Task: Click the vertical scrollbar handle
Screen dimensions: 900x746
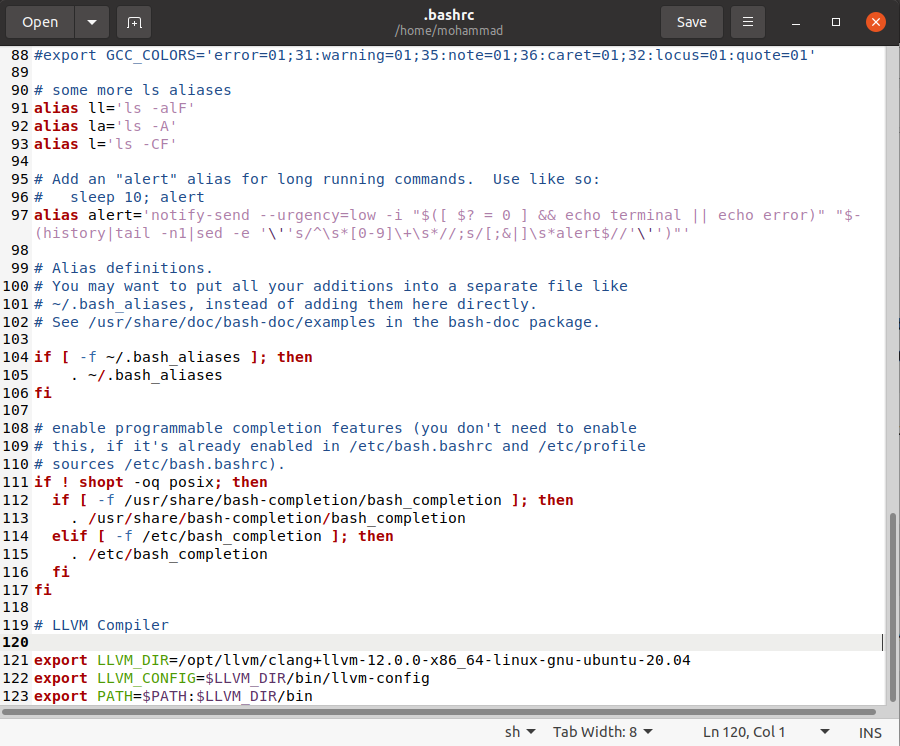Action: pyautogui.click(x=892, y=608)
